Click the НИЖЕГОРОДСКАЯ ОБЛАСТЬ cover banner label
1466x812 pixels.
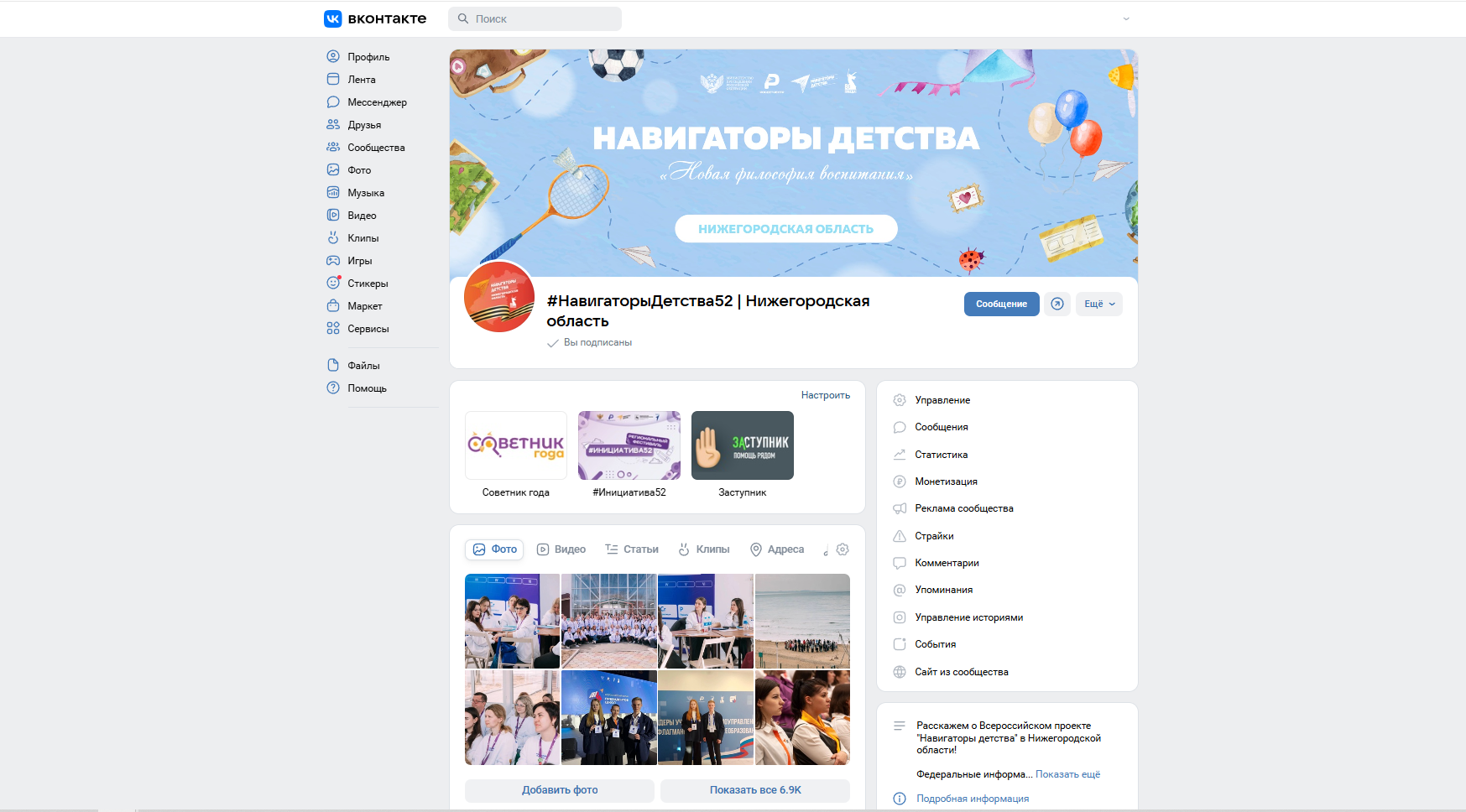[x=786, y=228]
